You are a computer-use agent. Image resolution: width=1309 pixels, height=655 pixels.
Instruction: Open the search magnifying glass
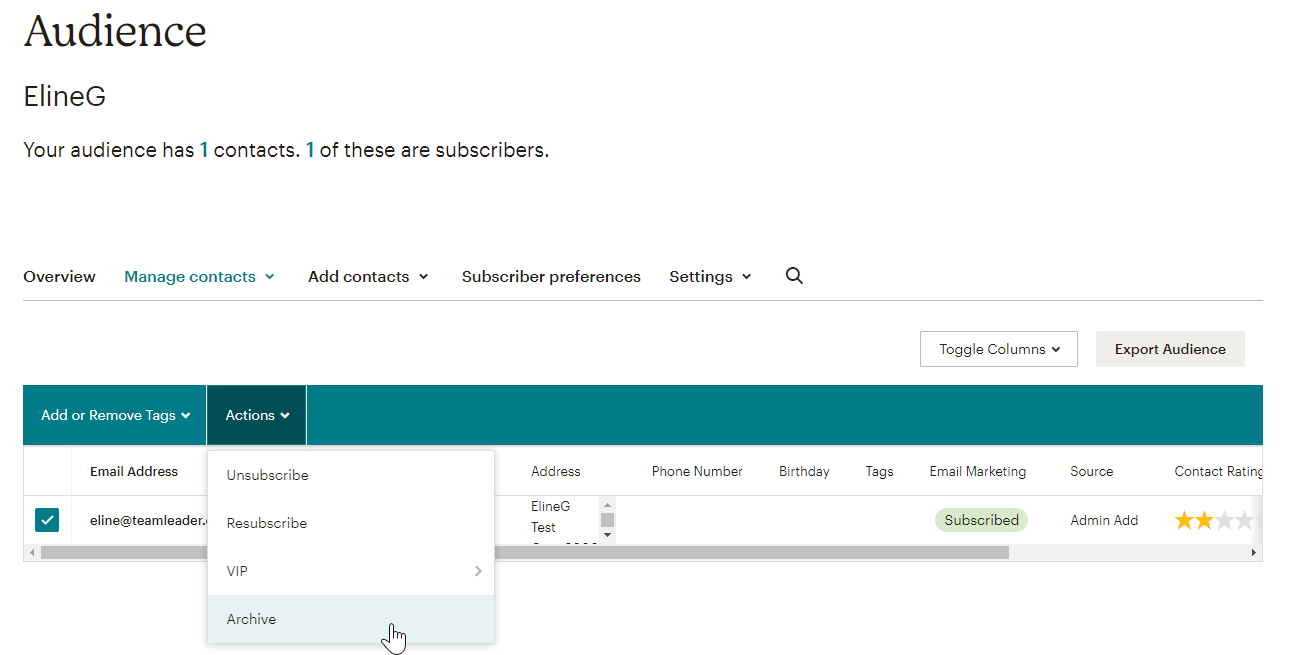point(794,276)
